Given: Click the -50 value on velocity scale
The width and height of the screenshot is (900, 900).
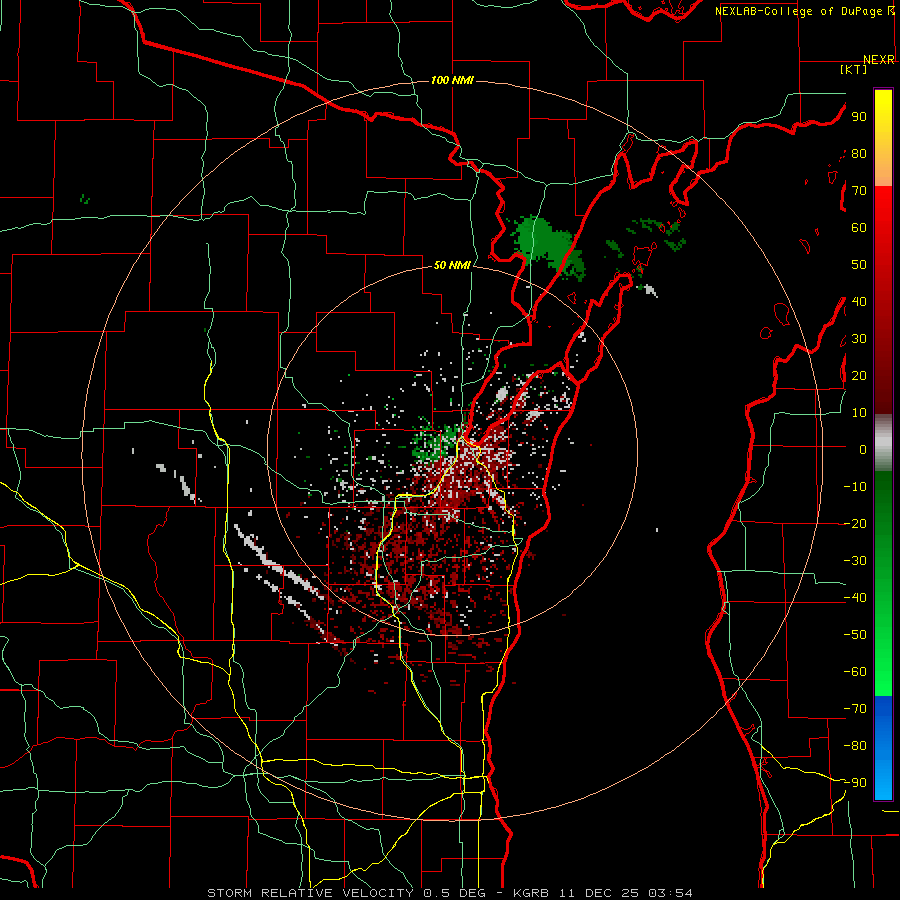Looking at the screenshot, I should pyautogui.click(x=855, y=635).
